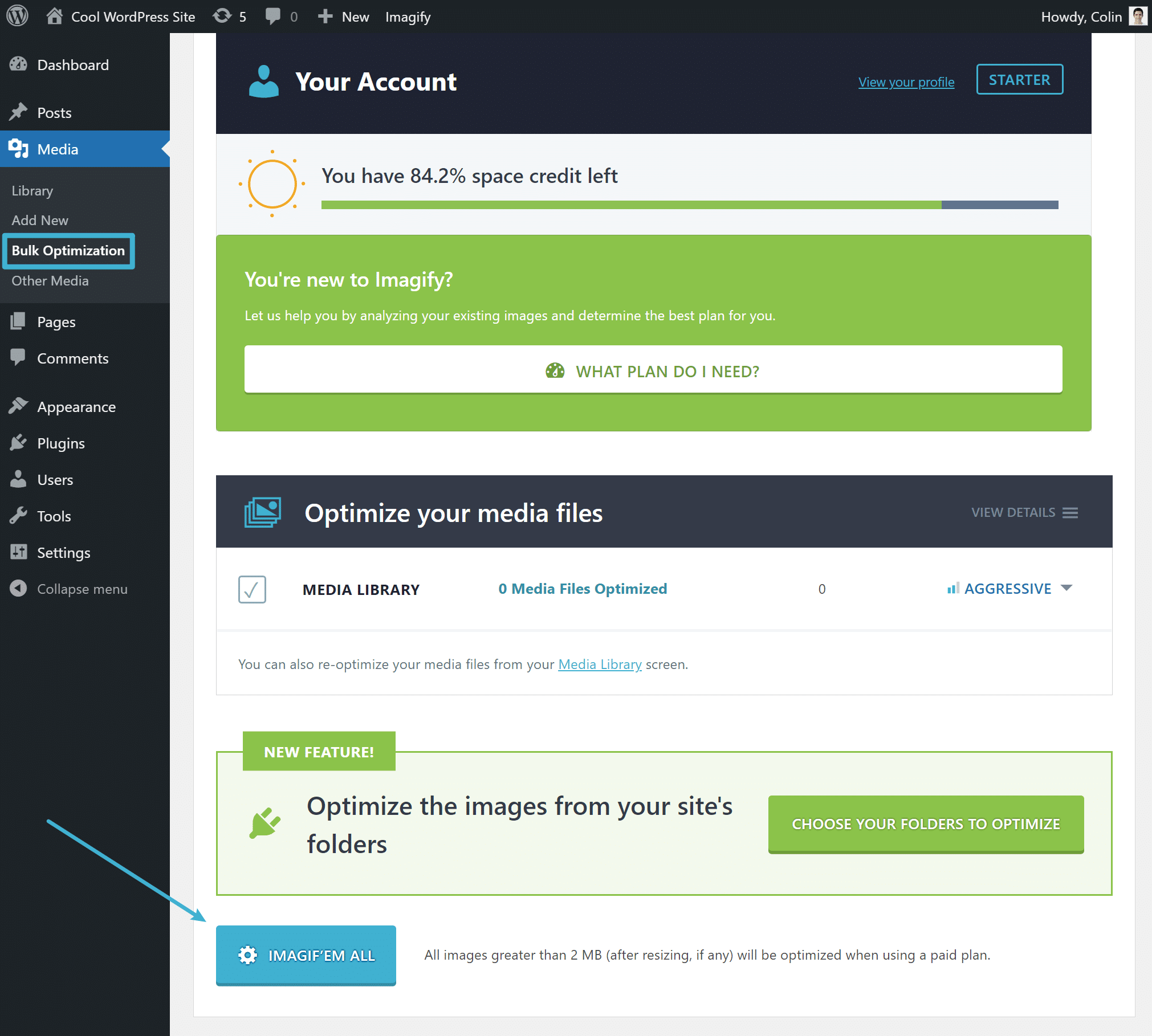The width and height of the screenshot is (1152, 1036).
Task: Click the "You're new to Imagify?" heading
Action: pyautogui.click(x=349, y=280)
